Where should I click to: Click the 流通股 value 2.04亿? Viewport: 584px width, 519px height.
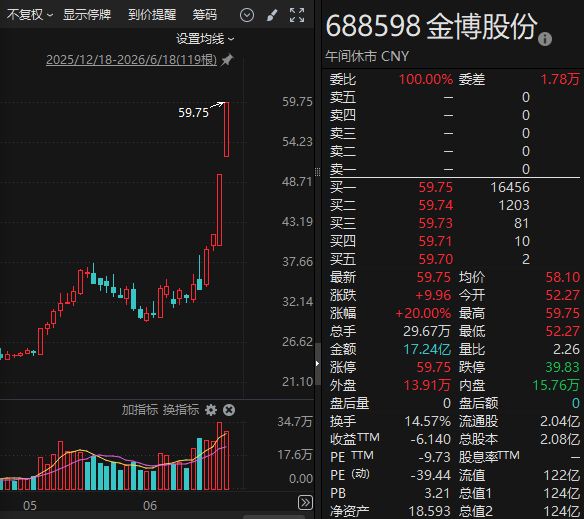coord(560,421)
